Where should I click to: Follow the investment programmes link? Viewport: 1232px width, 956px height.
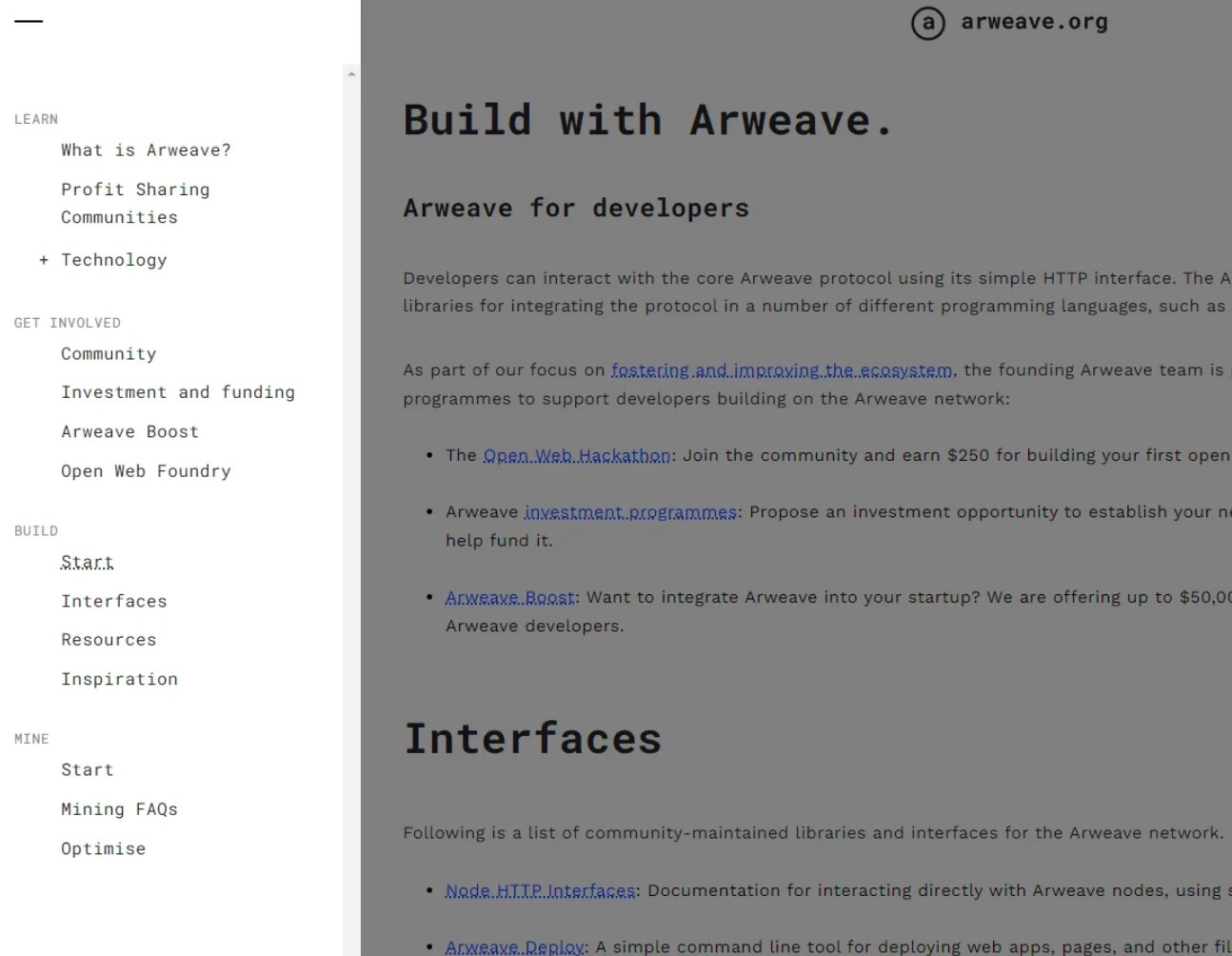[x=630, y=512]
